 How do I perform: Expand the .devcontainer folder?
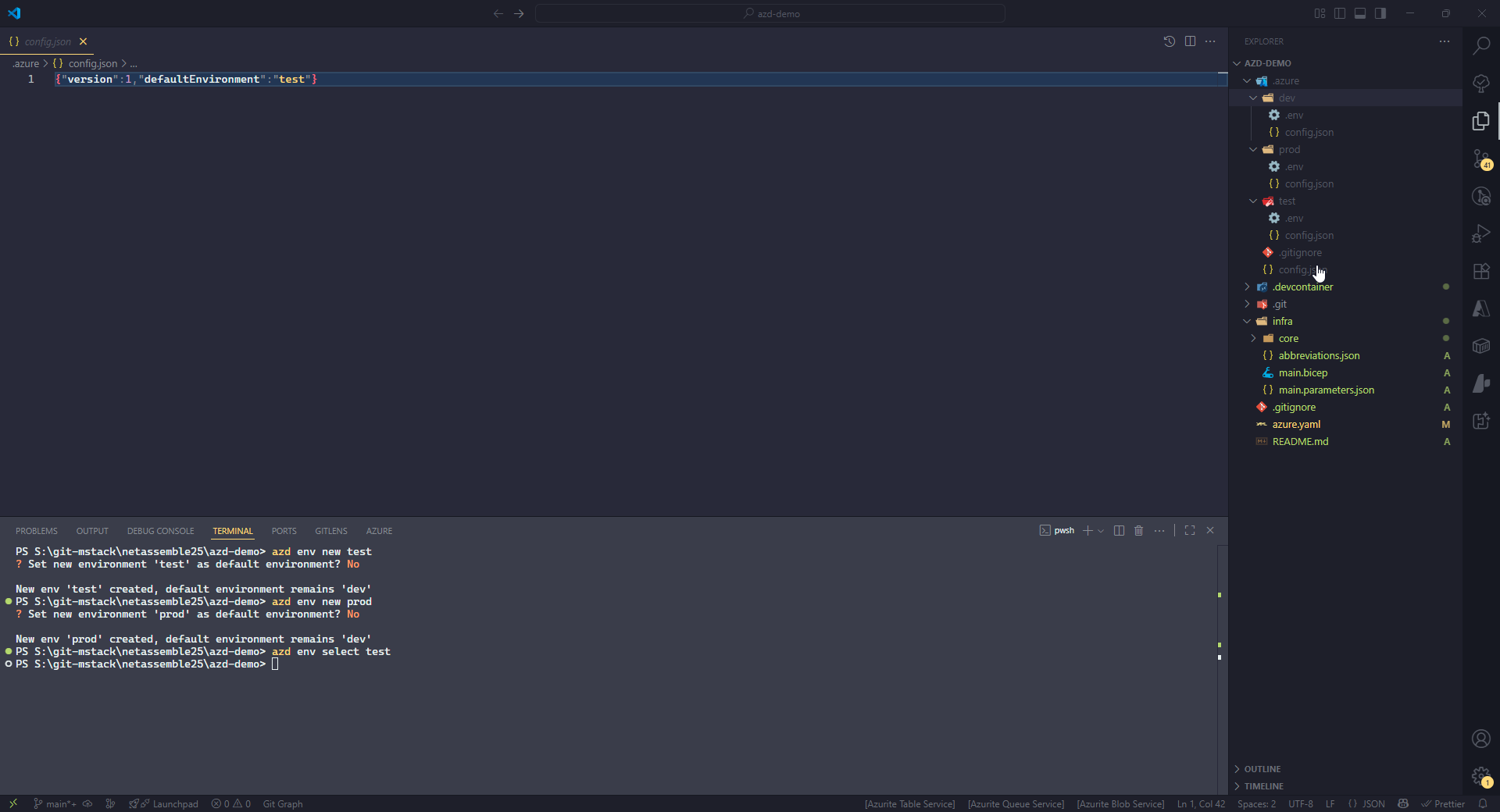[1248, 287]
